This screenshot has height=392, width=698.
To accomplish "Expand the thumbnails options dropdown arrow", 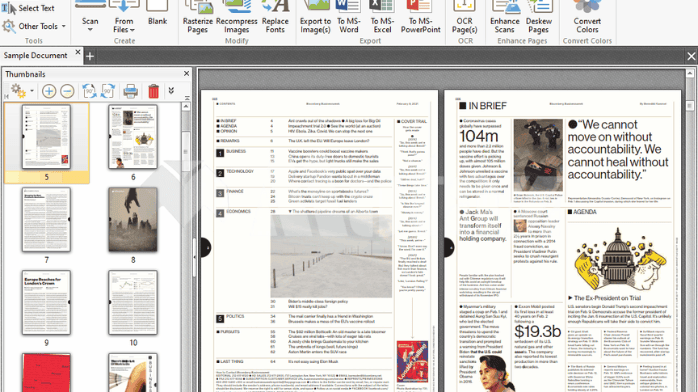I will click(32, 91).
